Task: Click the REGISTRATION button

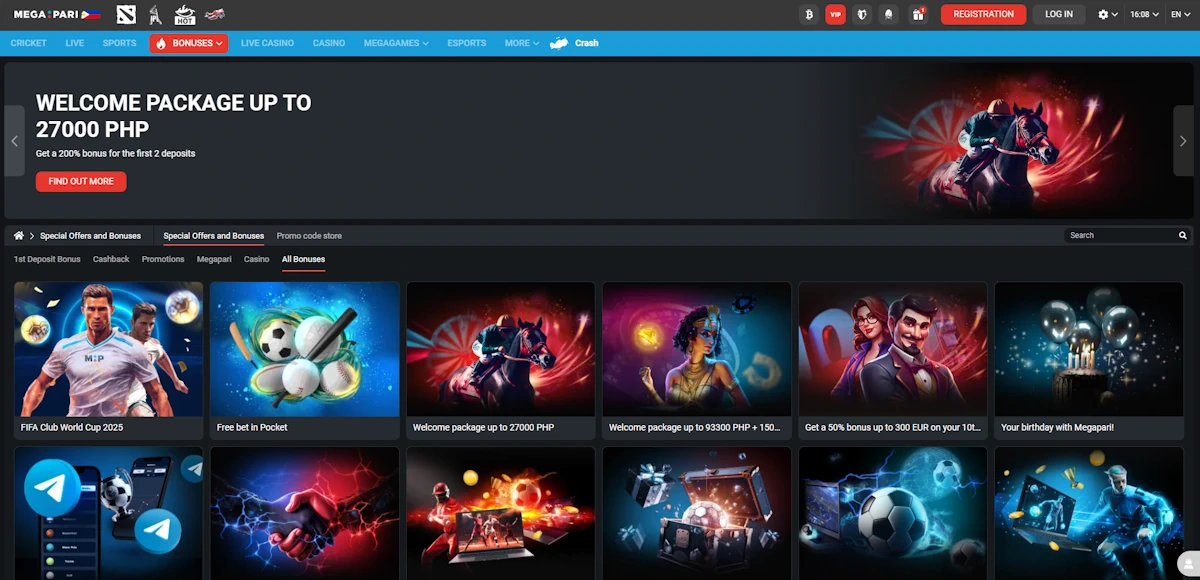Action: (983, 14)
